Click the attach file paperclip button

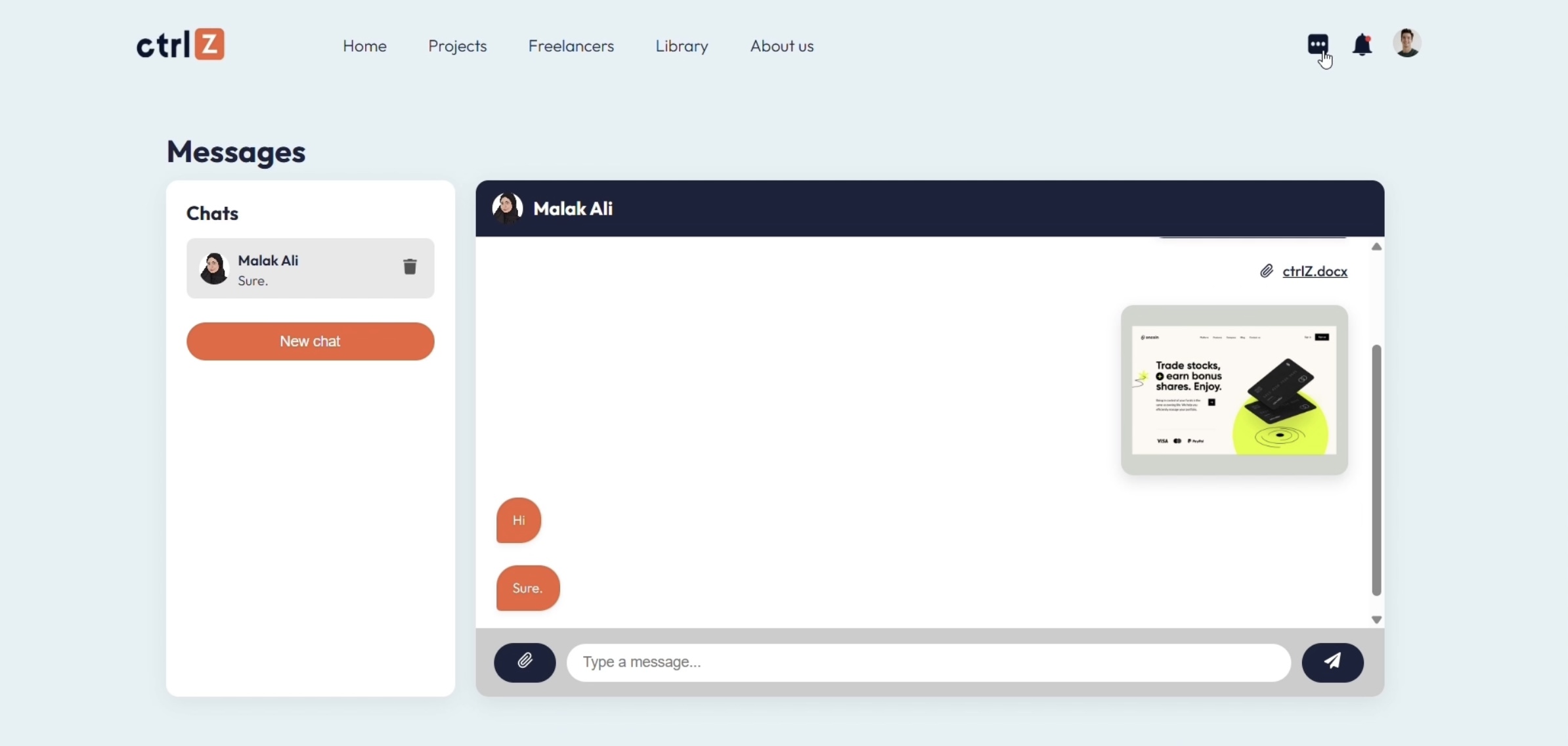(525, 662)
